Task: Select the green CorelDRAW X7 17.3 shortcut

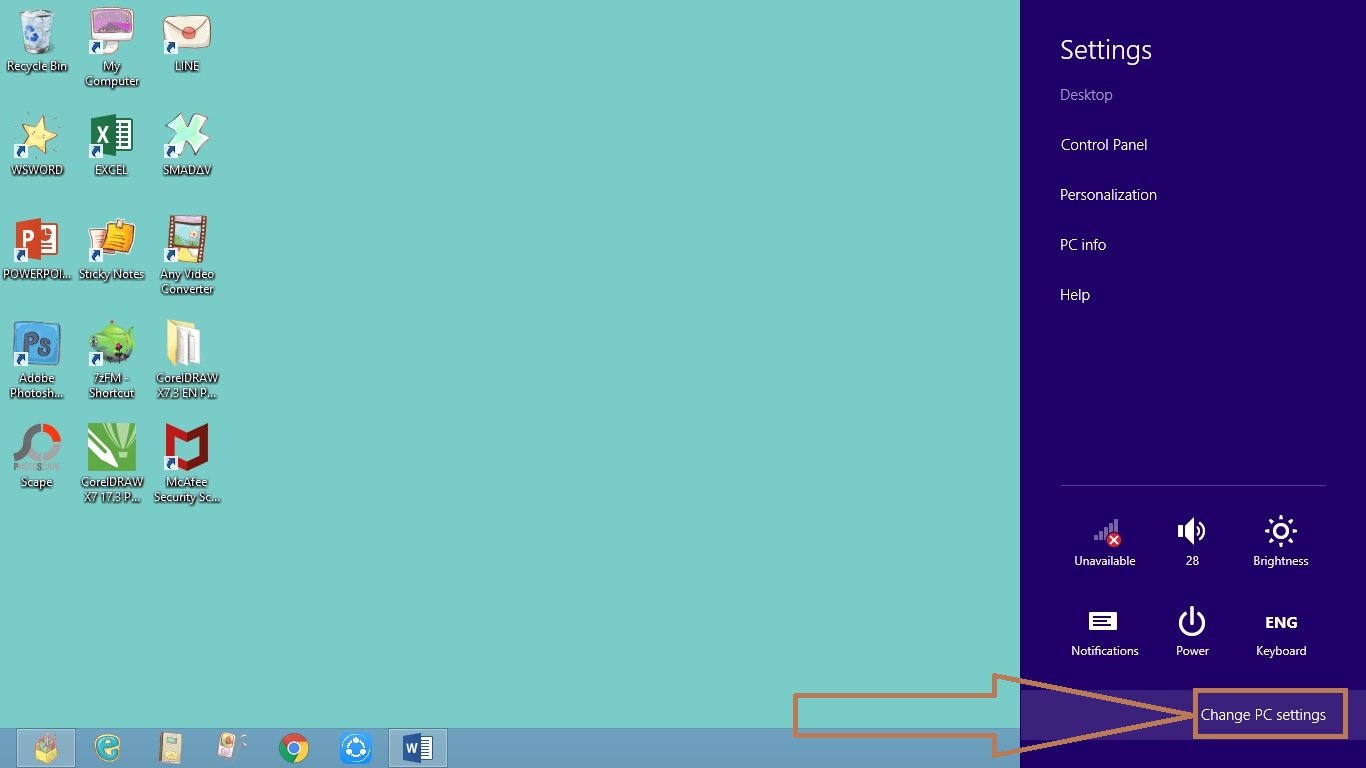Action: tap(112, 463)
